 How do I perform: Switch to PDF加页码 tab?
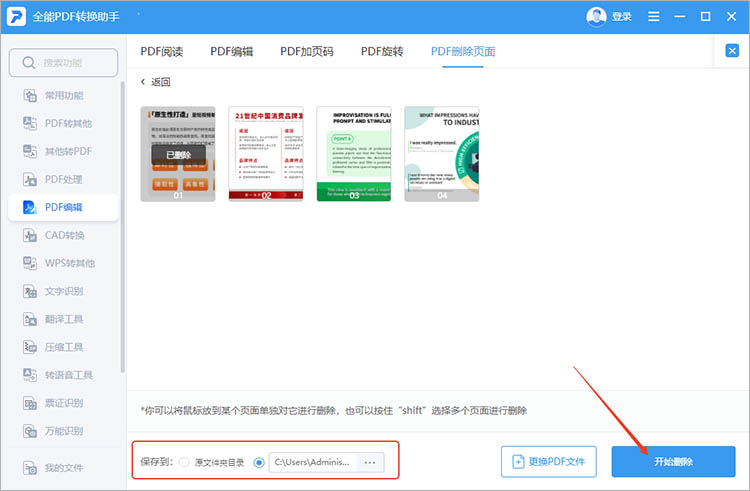coord(307,51)
